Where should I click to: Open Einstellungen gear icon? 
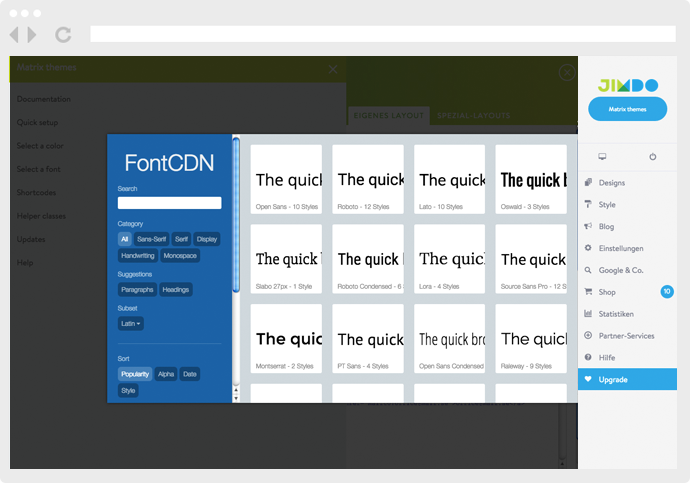tap(588, 248)
